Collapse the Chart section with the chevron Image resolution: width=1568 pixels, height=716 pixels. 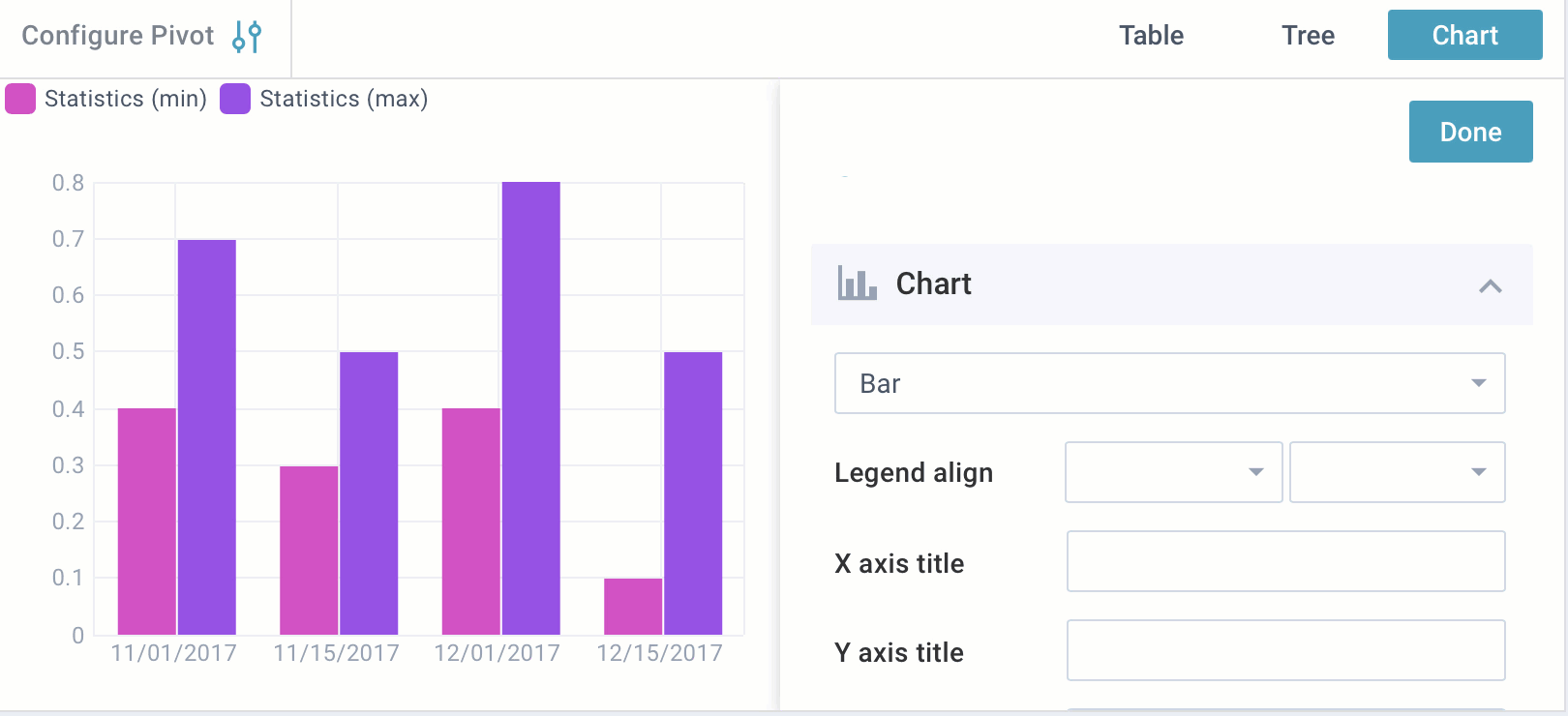[x=1490, y=285]
